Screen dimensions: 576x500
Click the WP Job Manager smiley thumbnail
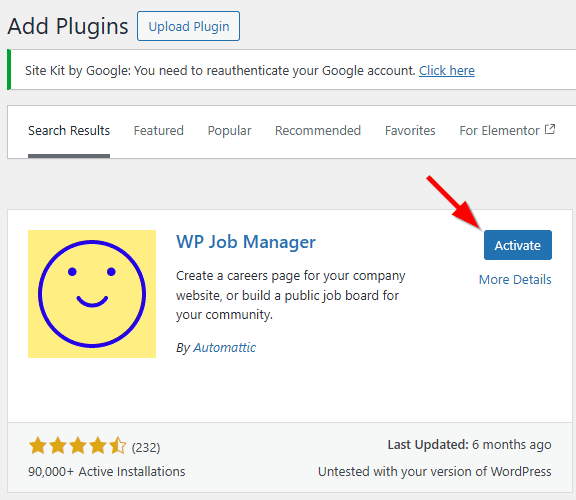click(x=92, y=294)
